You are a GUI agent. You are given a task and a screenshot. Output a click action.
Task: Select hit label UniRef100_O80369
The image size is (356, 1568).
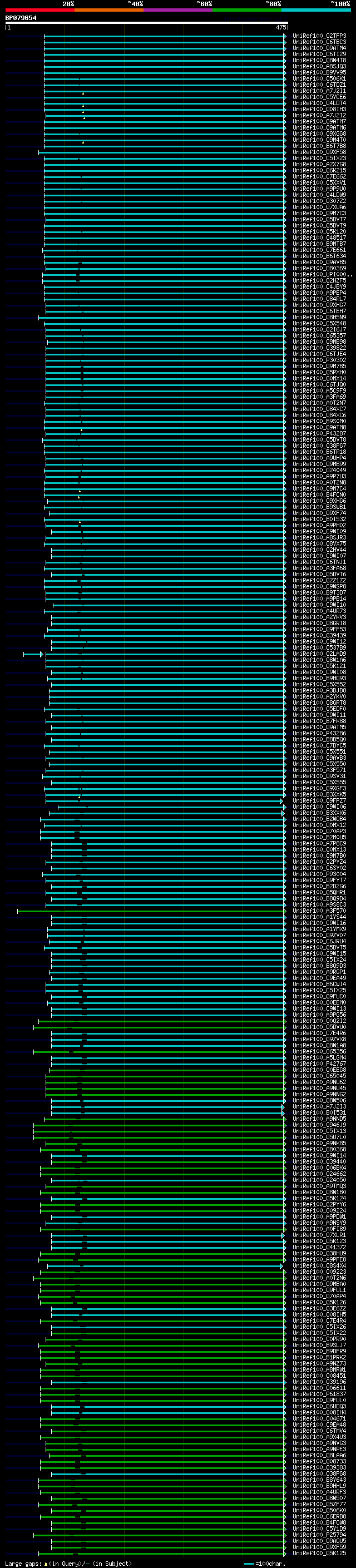click(x=319, y=269)
